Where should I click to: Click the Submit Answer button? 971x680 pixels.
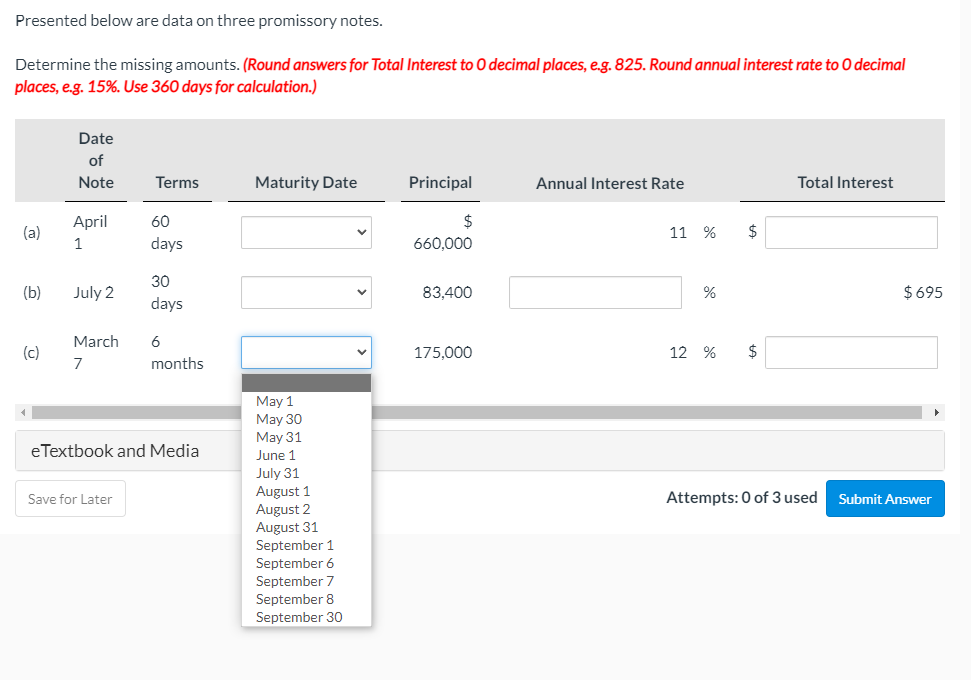(884, 498)
